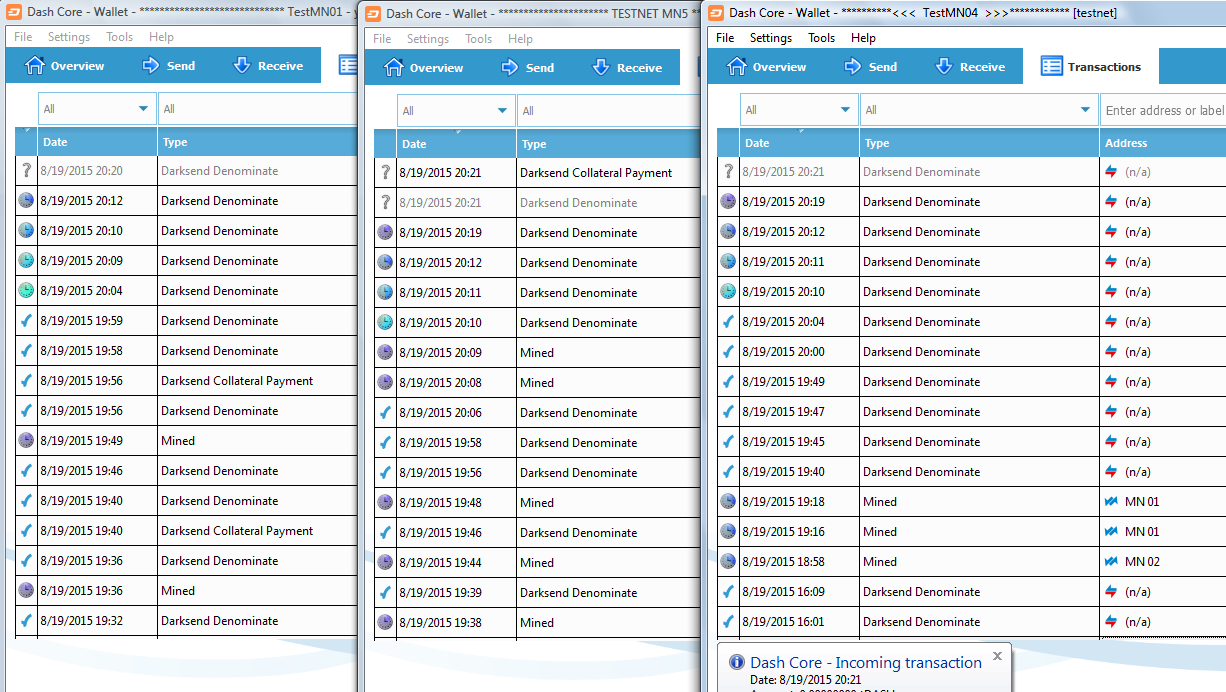Image resolution: width=1226 pixels, height=692 pixels.
Task: Select Darksend Collateral Payment 19:40 row in TestMN01
Action: (x=186, y=531)
